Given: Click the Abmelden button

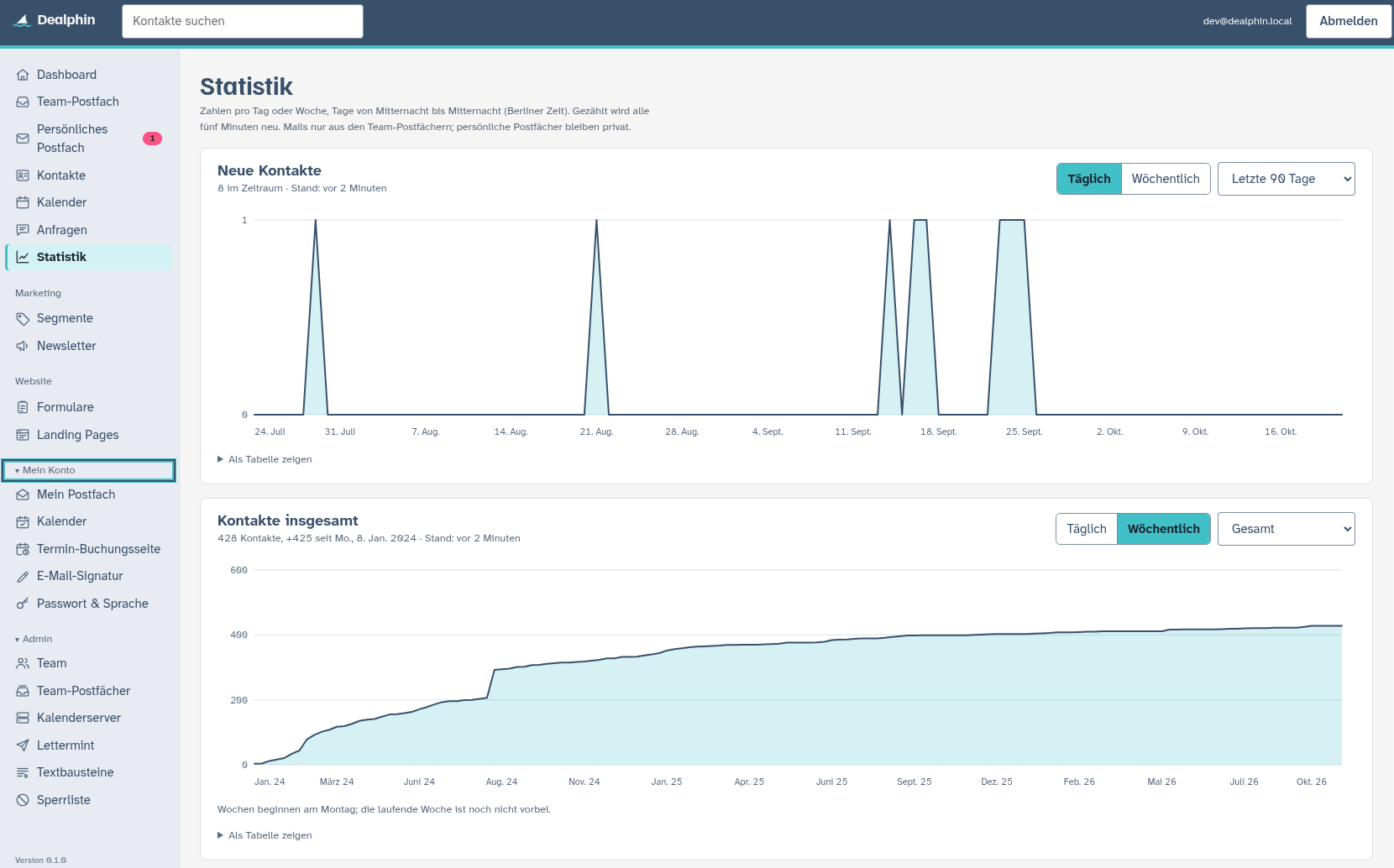Looking at the screenshot, I should 1349,21.
